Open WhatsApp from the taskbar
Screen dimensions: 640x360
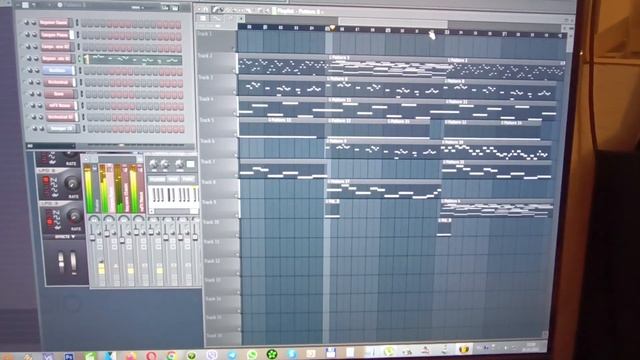coord(252,355)
